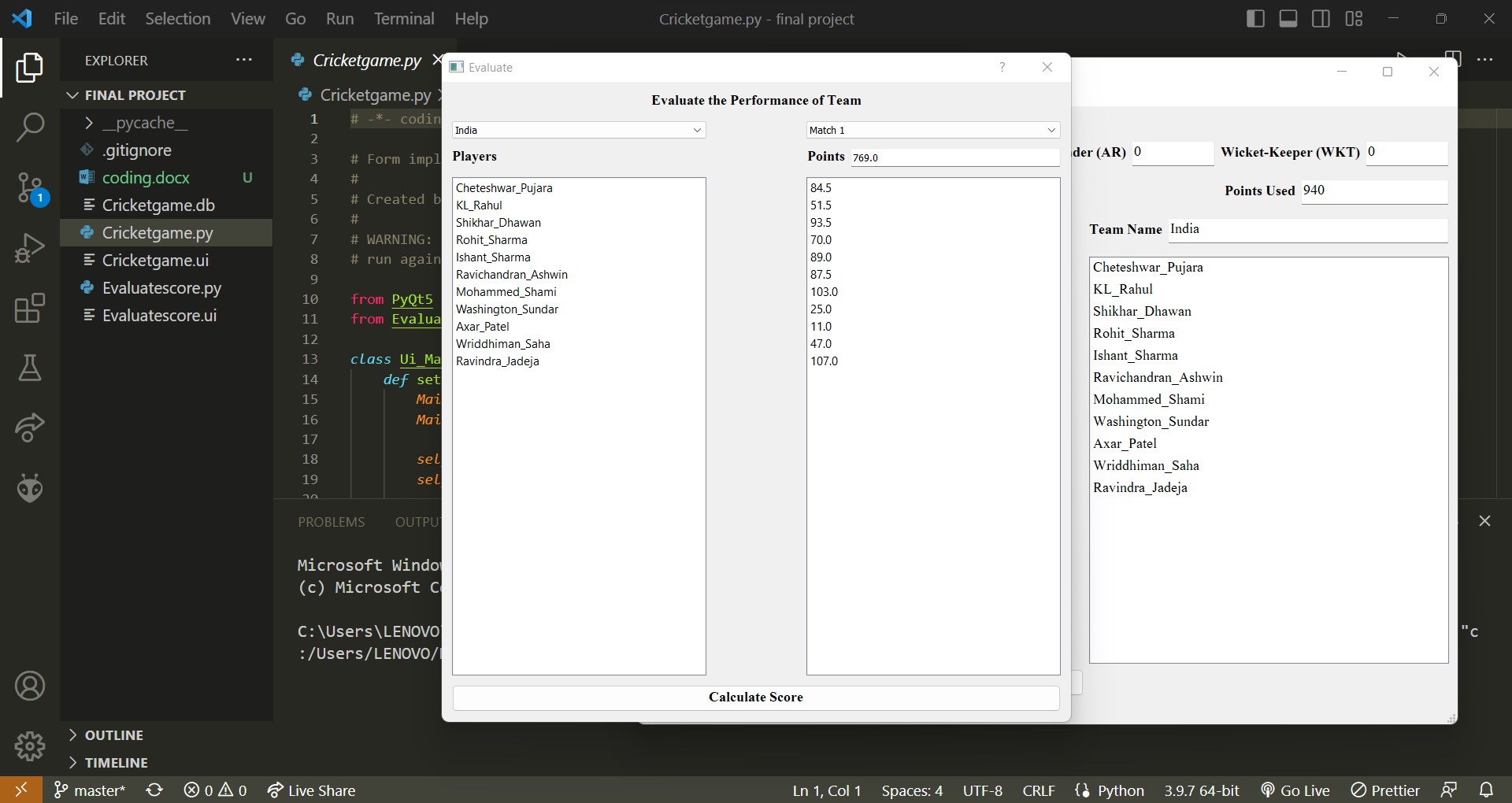Viewport: 1512px width, 803px height.
Task: Open the Source Control view with pending change
Action: (30, 187)
